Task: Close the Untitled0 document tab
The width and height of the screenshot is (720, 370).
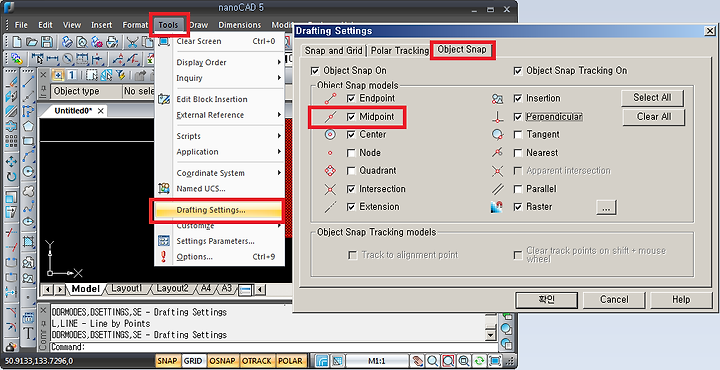Action: [101, 111]
